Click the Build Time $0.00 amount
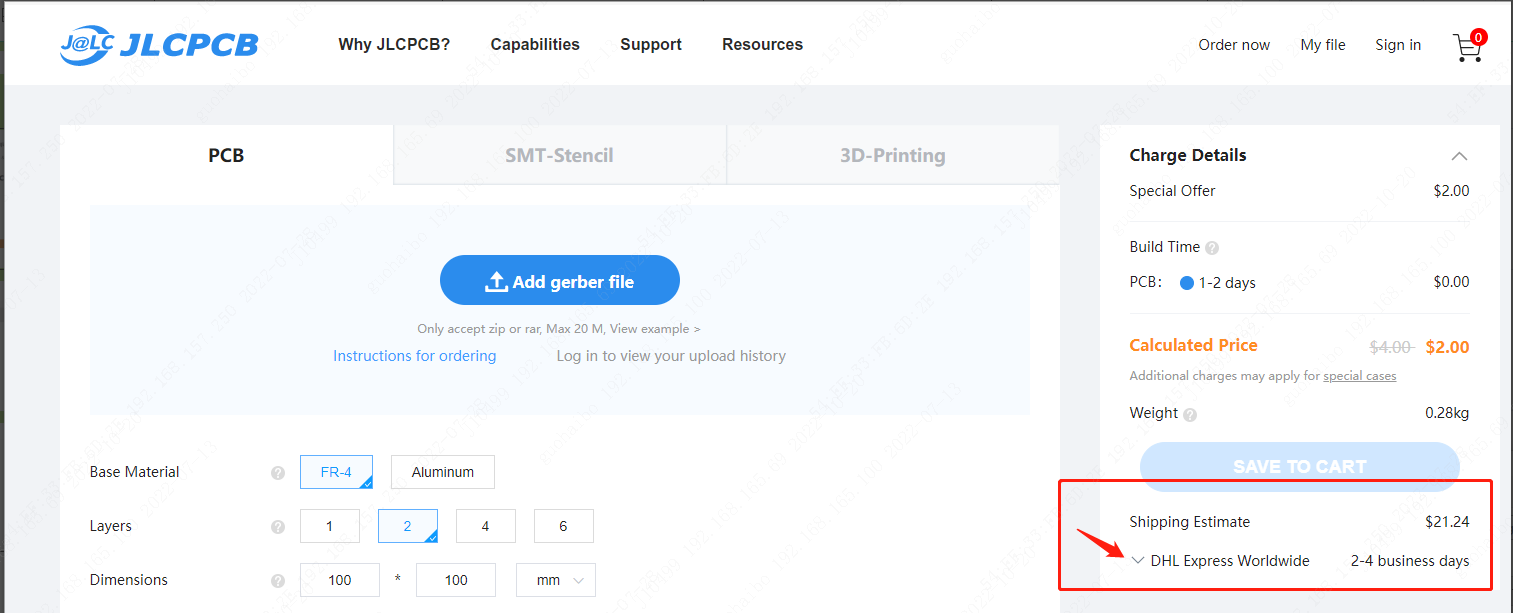 coord(1451,282)
